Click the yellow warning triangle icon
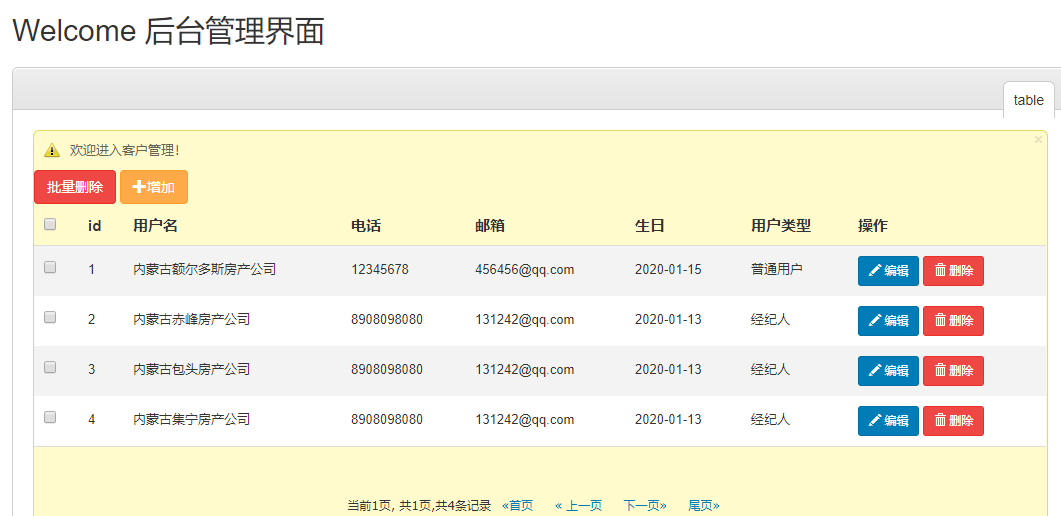 (52, 150)
